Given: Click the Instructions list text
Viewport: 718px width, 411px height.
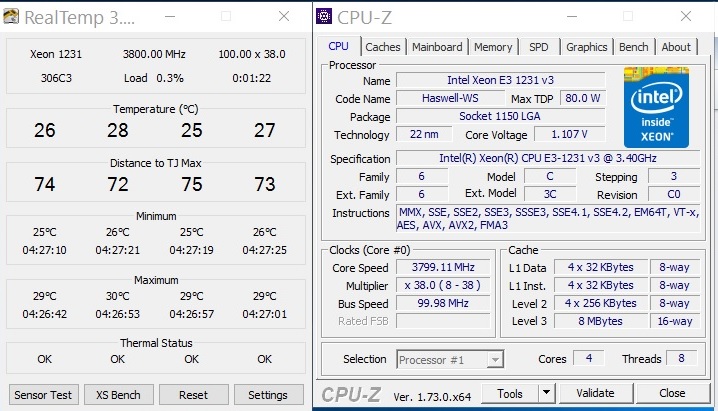Looking at the screenshot, I should (548, 218).
